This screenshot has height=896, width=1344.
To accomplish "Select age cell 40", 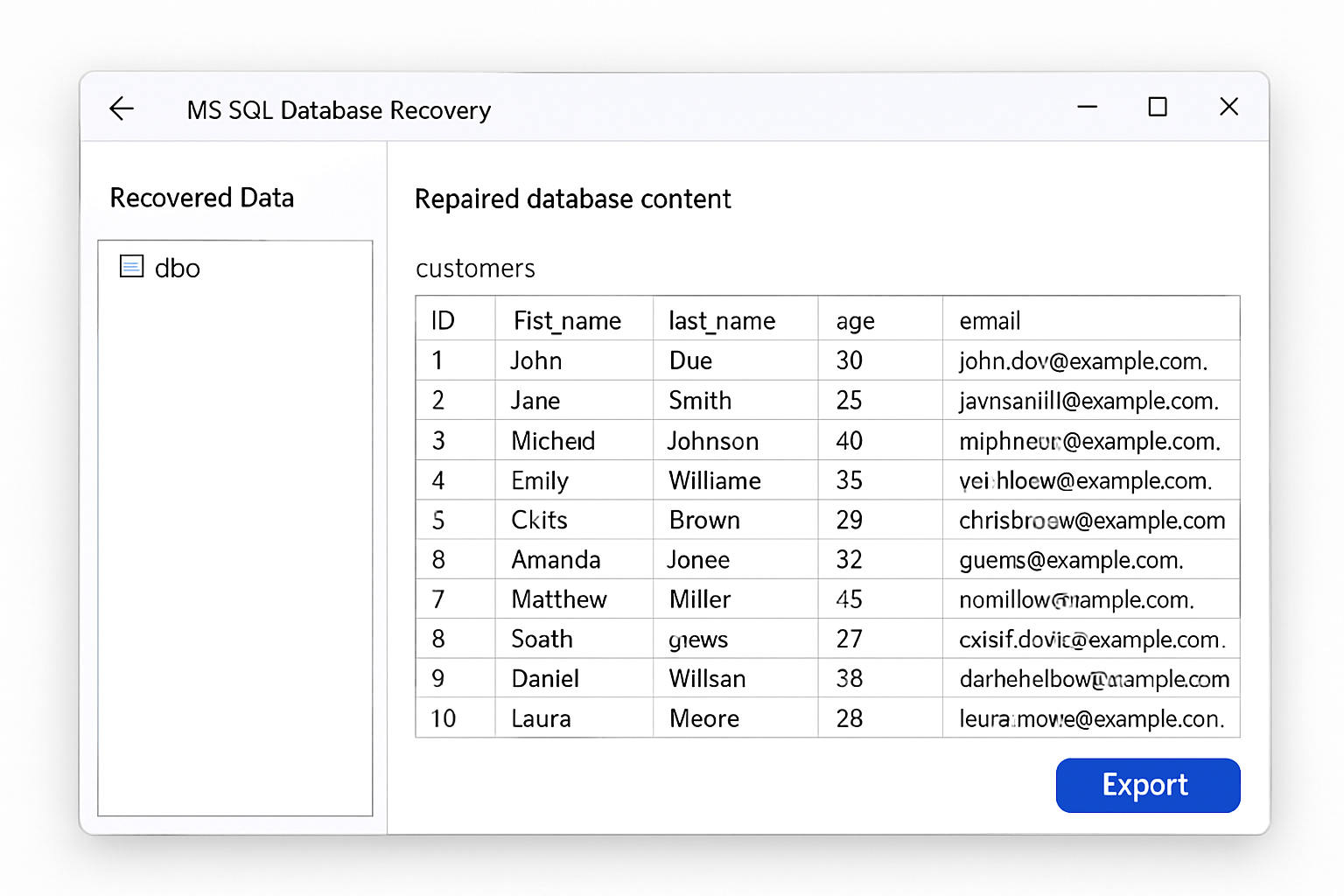I will click(x=880, y=440).
